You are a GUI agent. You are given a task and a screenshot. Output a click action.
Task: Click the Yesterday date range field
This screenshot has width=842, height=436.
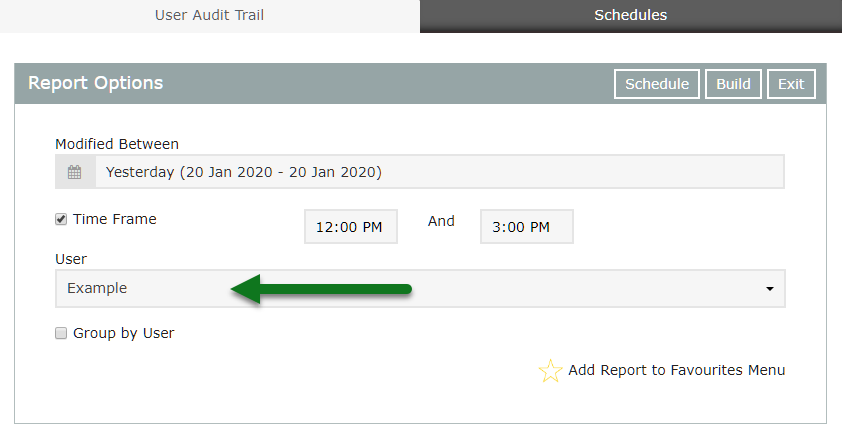pos(440,172)
